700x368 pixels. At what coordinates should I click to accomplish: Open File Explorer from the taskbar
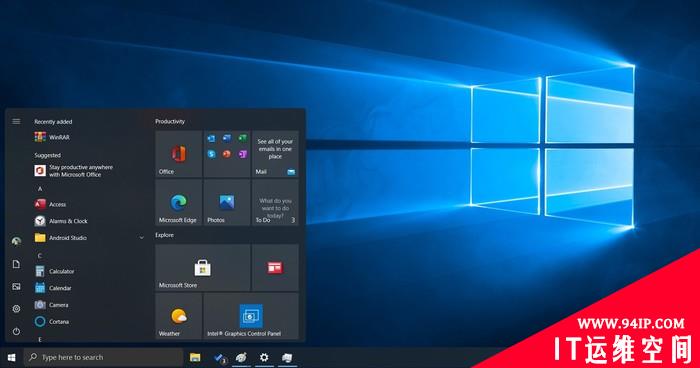(195, 357)
